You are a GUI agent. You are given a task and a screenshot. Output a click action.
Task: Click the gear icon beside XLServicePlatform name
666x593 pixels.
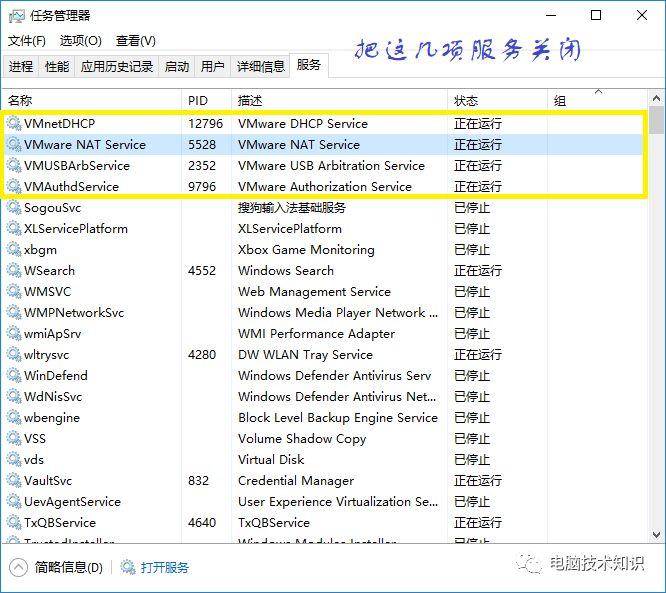click(x=14, y=229)
